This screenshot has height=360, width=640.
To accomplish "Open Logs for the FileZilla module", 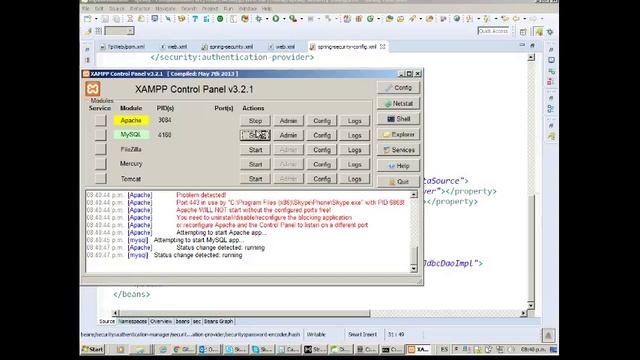I will (x=354, y=150).
